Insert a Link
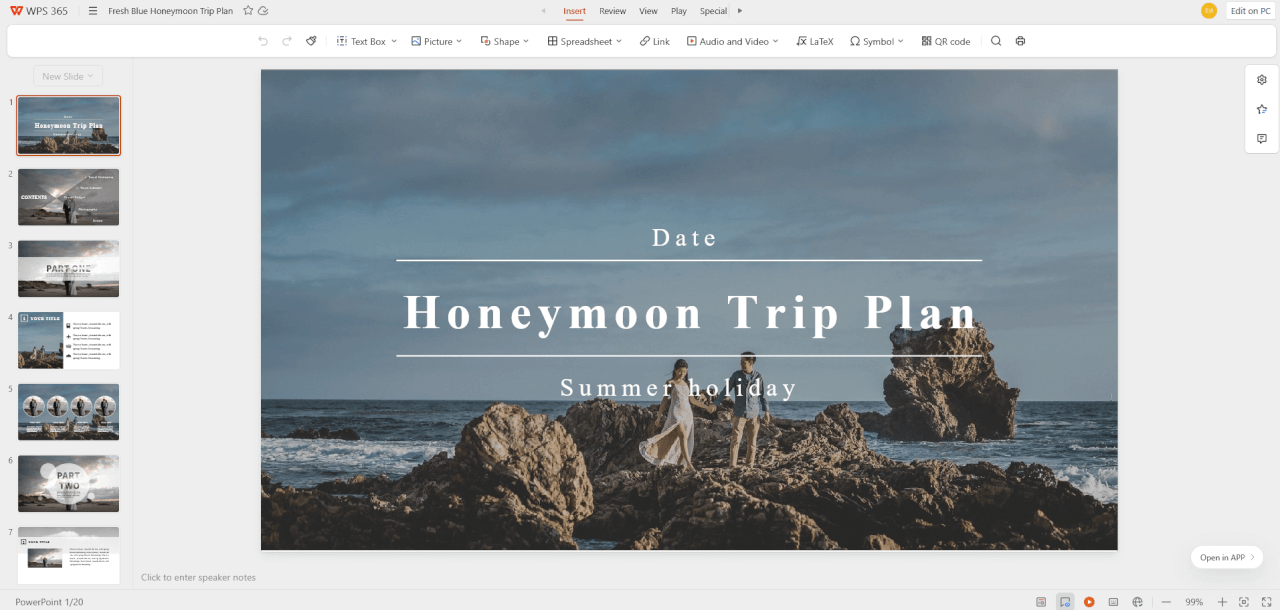 pyautogui.click(x=655, y=41)
